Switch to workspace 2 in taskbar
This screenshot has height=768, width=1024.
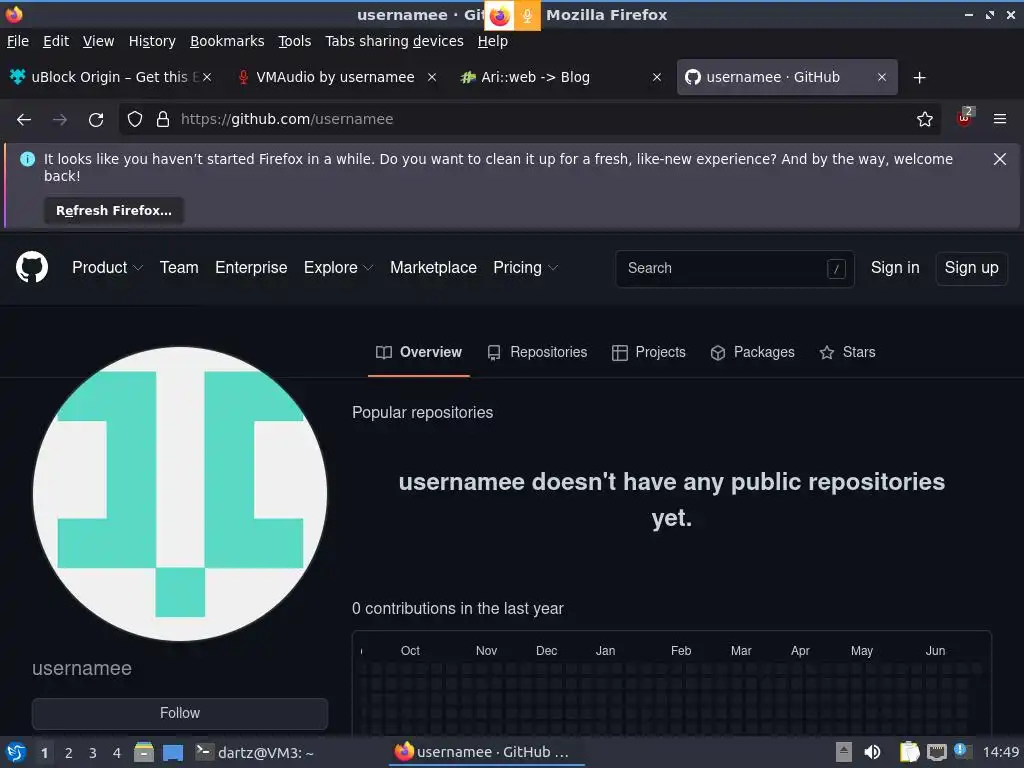(69, 753)
